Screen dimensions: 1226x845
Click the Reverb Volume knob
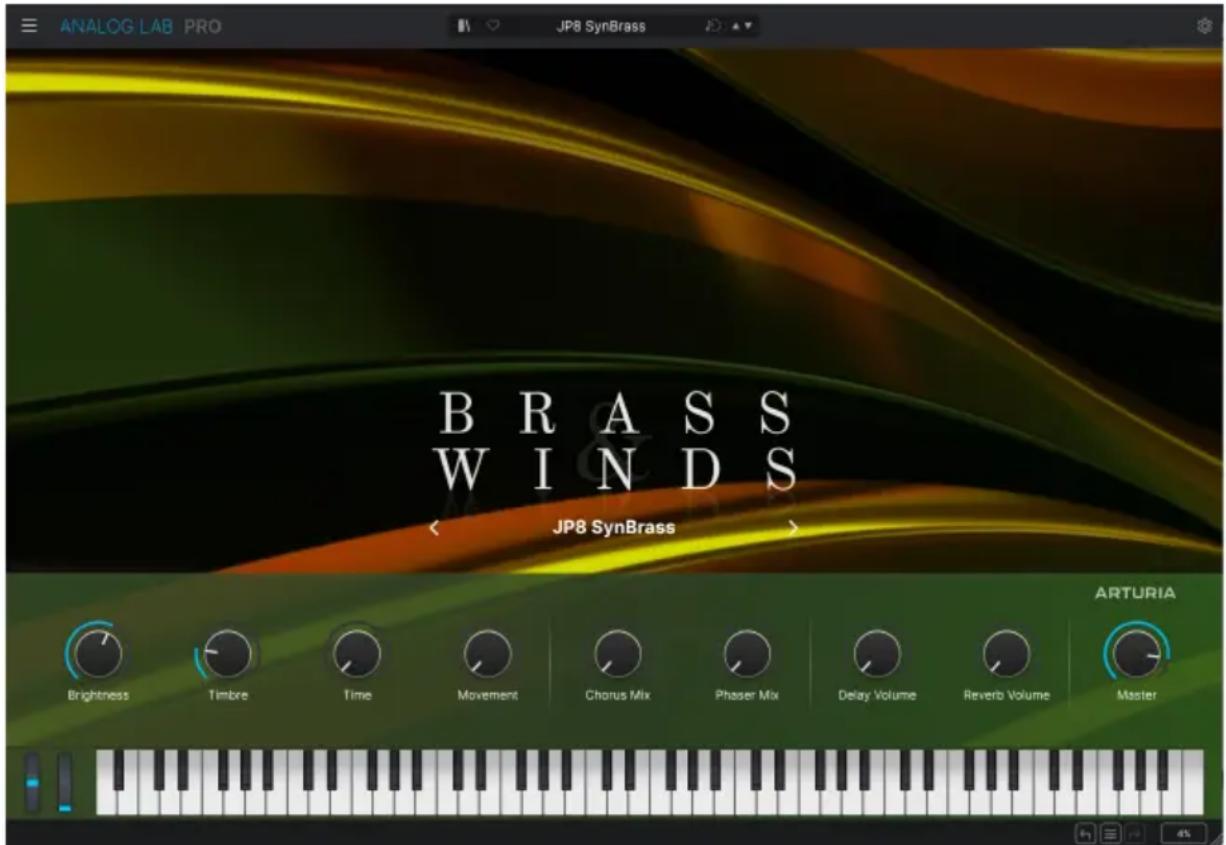pos(1006,654)
